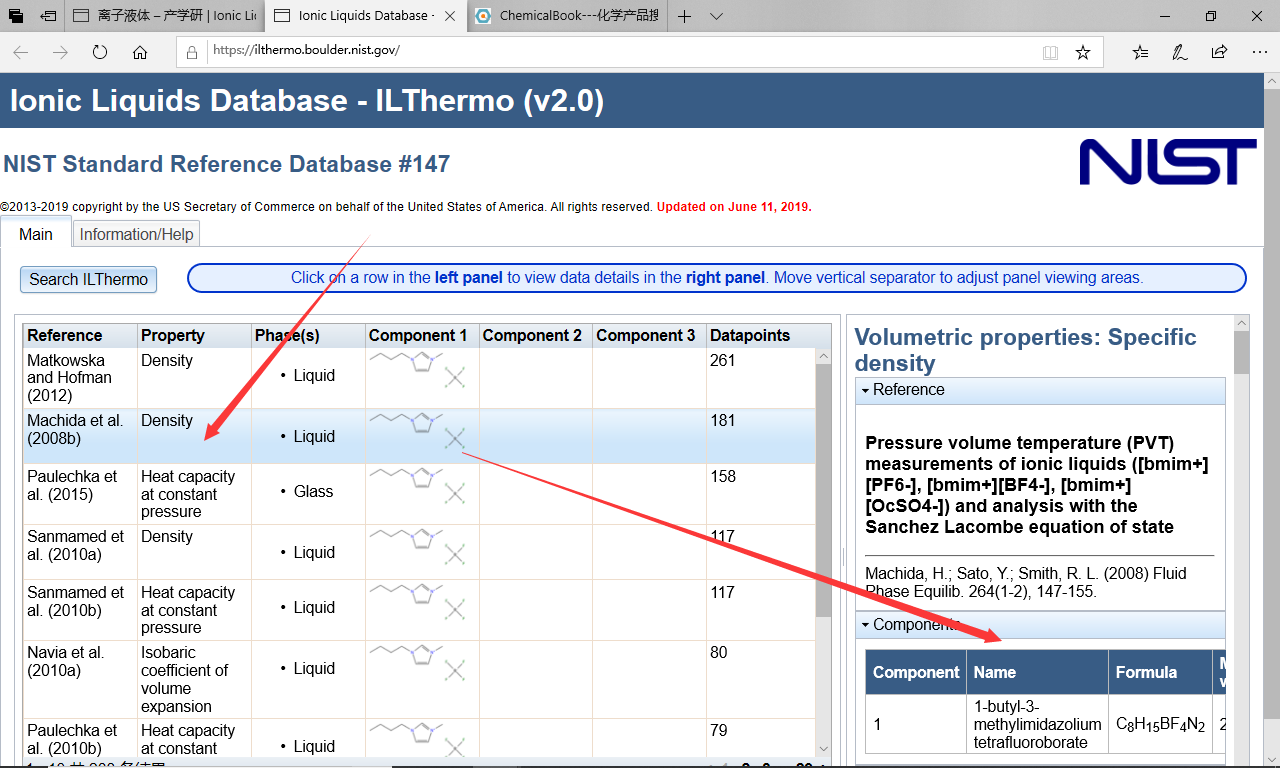The height and width of the screenshot is (768, 1280).
Task: Select the Navia et al. (2010a) row
Action: (x=420, y=679)
